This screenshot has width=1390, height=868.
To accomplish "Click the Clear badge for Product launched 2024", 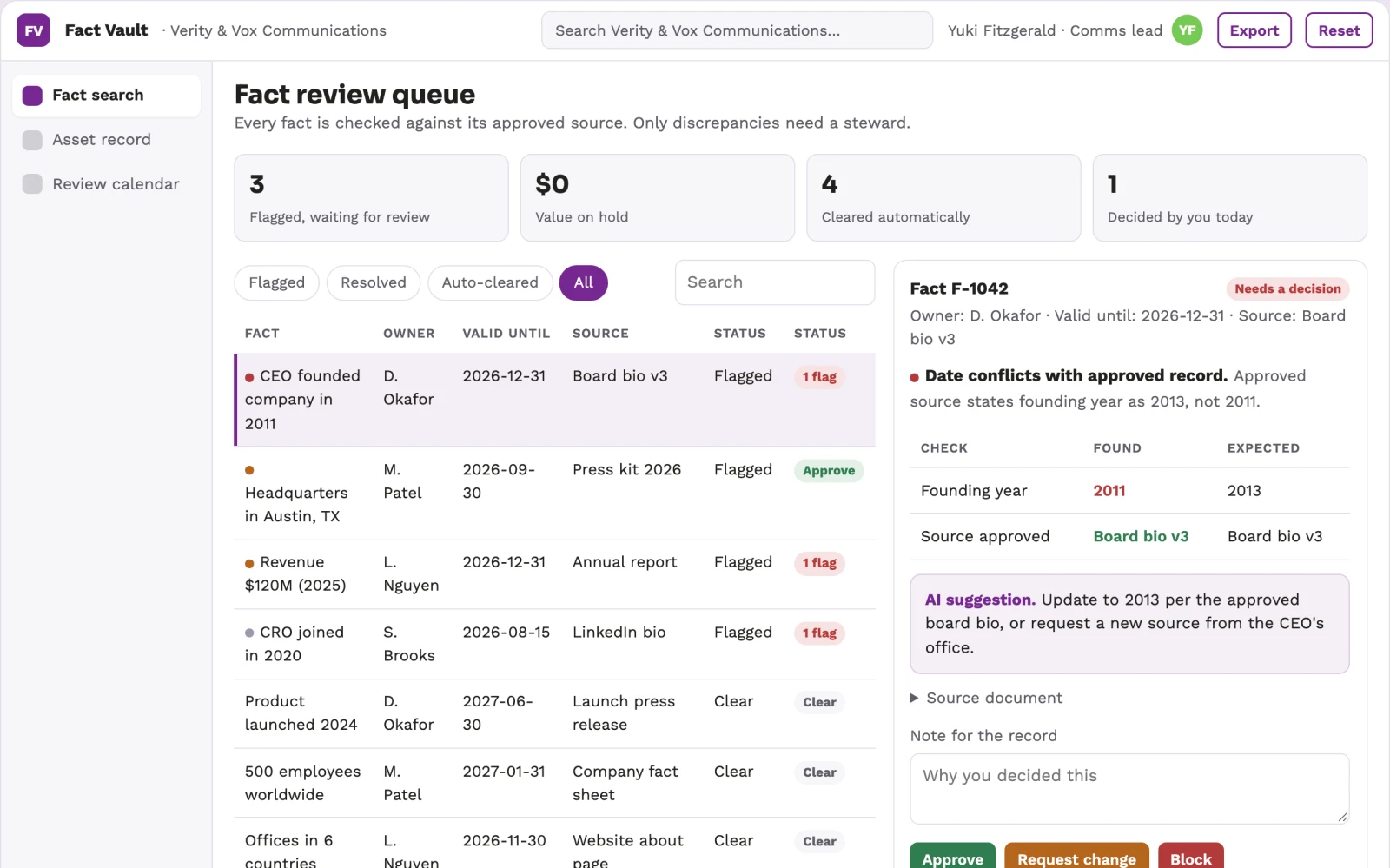I will [819, 702].
